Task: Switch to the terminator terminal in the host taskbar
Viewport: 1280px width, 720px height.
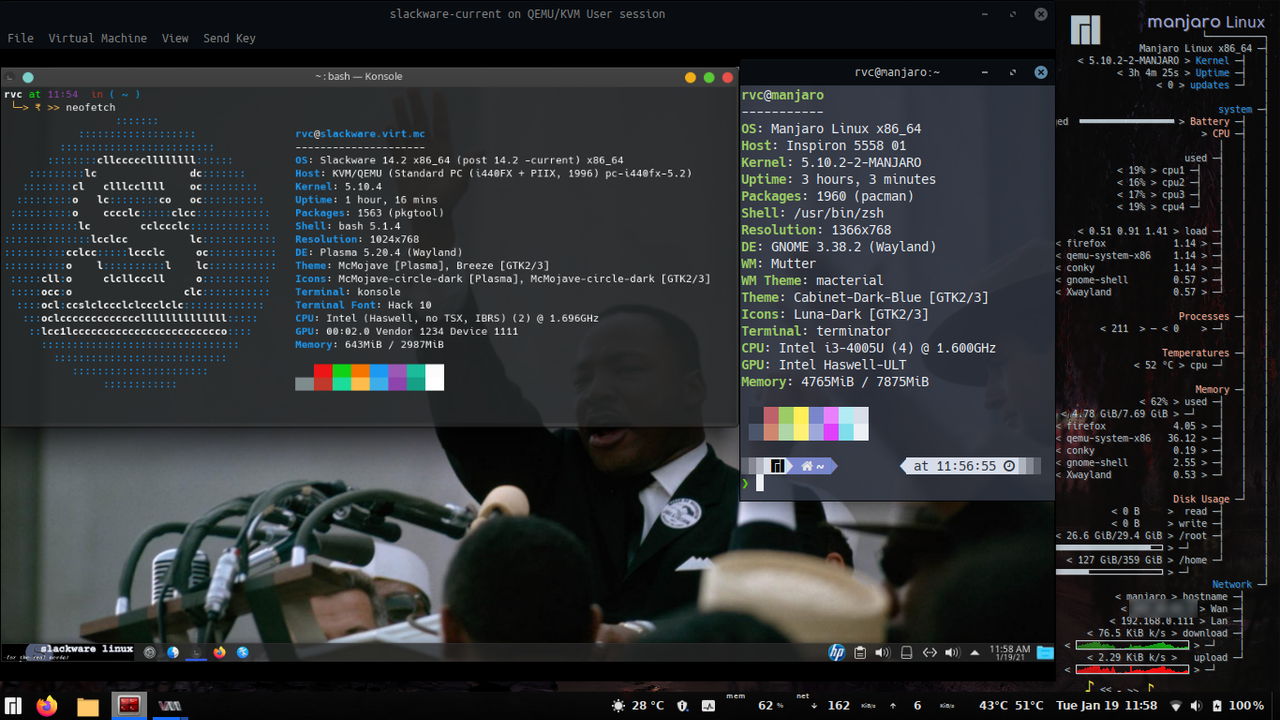Action: [129, 706]
